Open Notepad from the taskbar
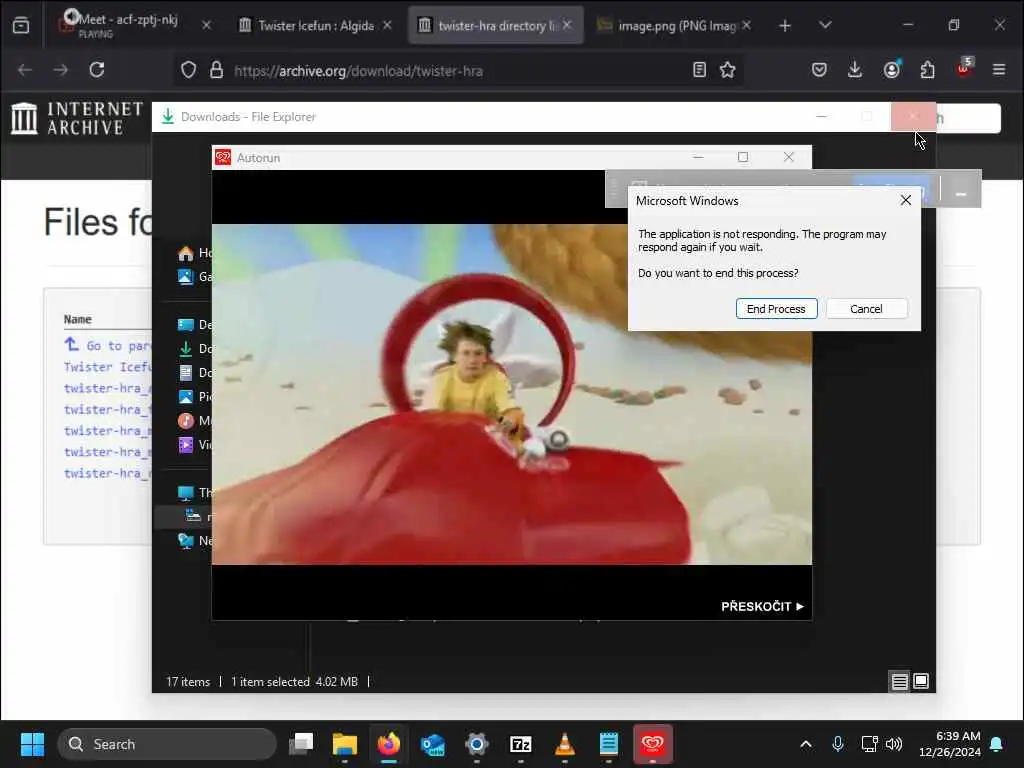1024x768 pixels. click(x=609, y=744)
